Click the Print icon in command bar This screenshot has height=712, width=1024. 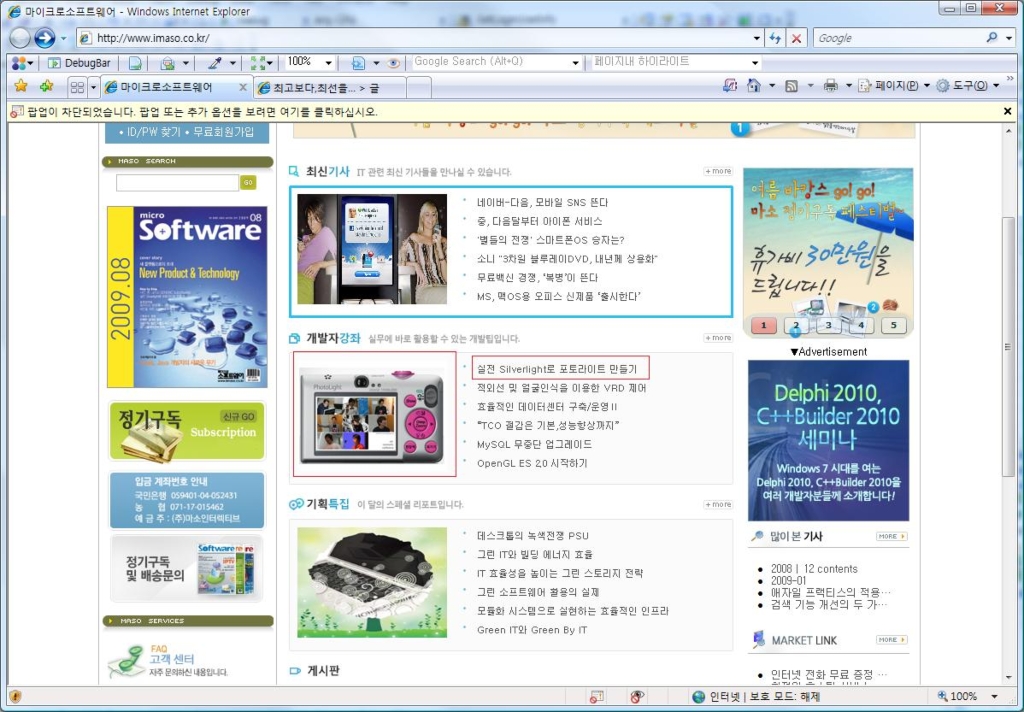(x=830, y=86)
